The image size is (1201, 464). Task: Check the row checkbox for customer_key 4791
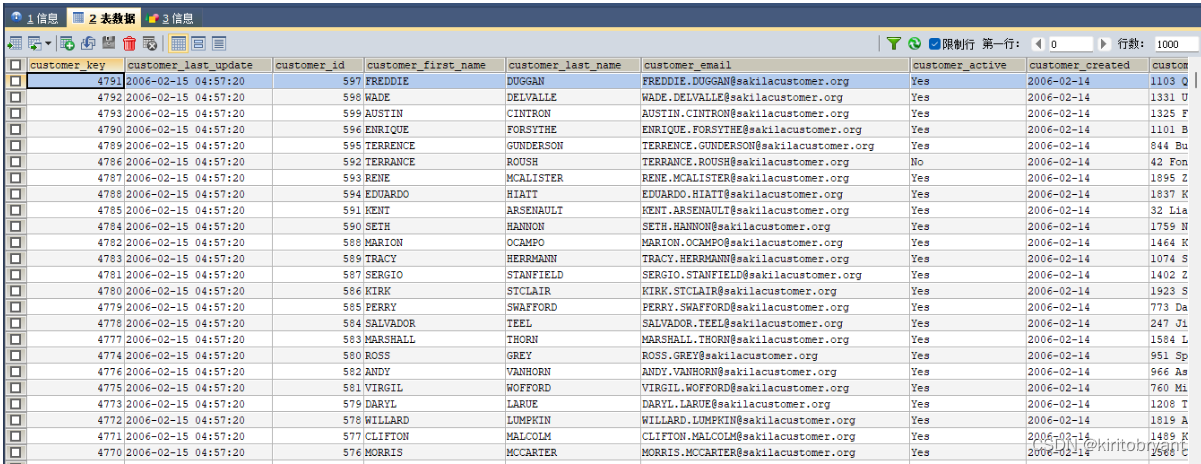point(15,81)
